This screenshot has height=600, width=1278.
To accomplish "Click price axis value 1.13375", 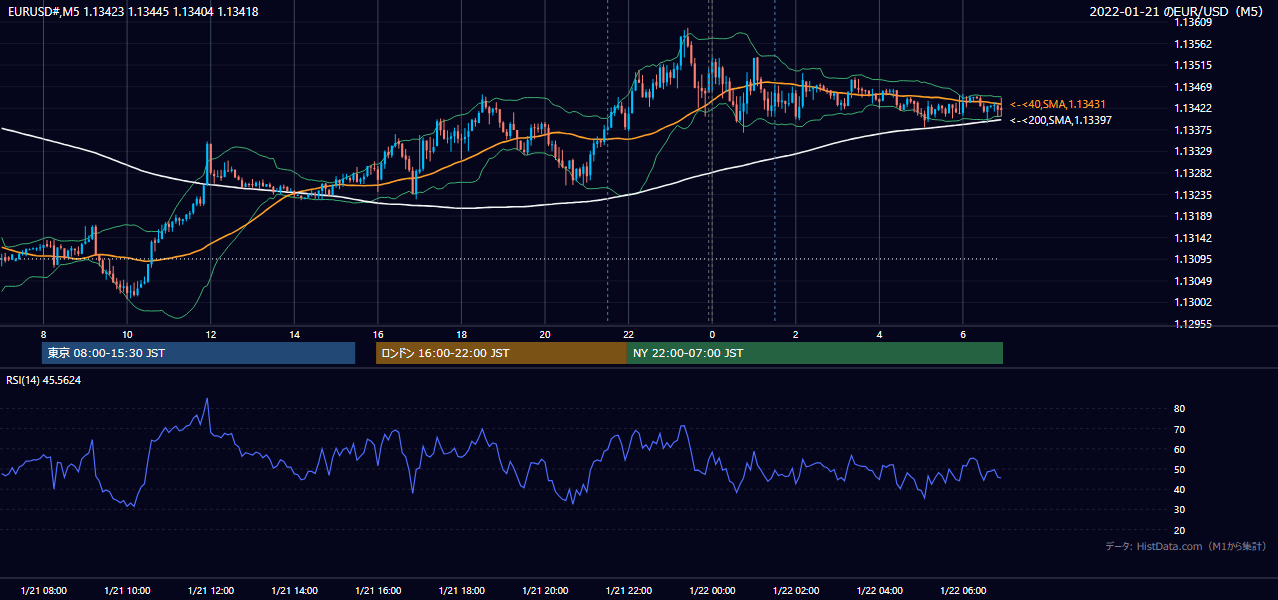I will 1192,130.
